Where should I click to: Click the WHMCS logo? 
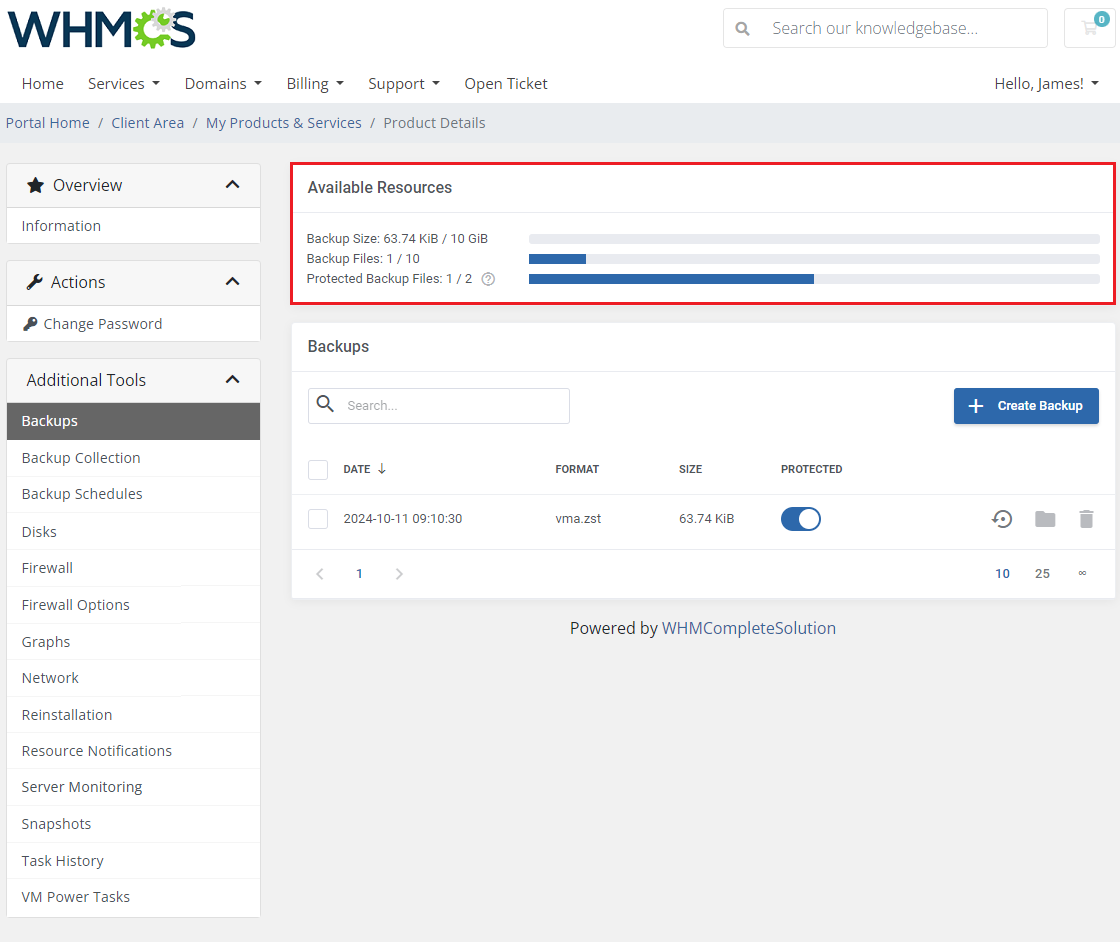[x=101, y=29]
